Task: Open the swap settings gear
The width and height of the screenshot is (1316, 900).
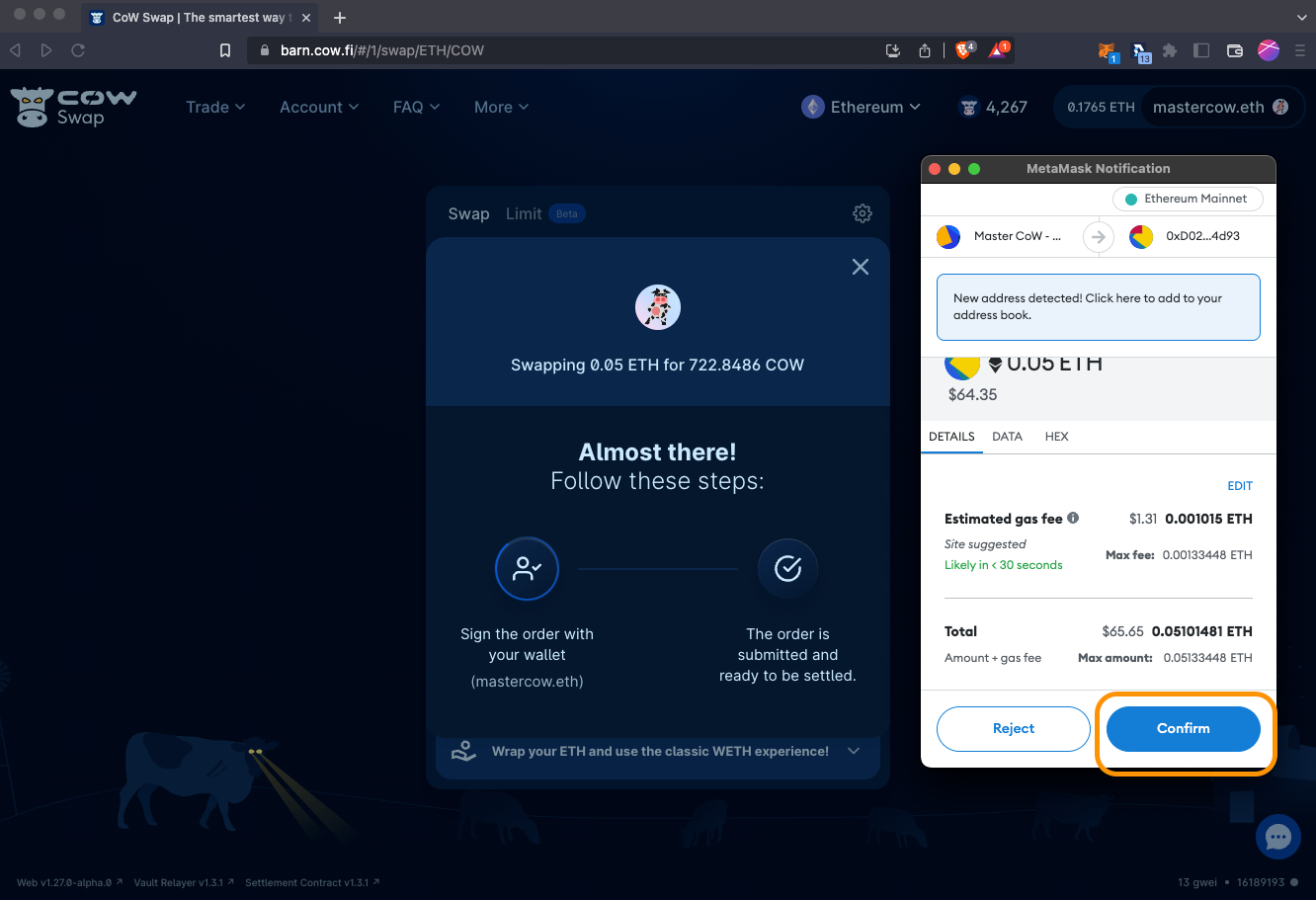Action: pyautogui.click(x=862, y=212)
